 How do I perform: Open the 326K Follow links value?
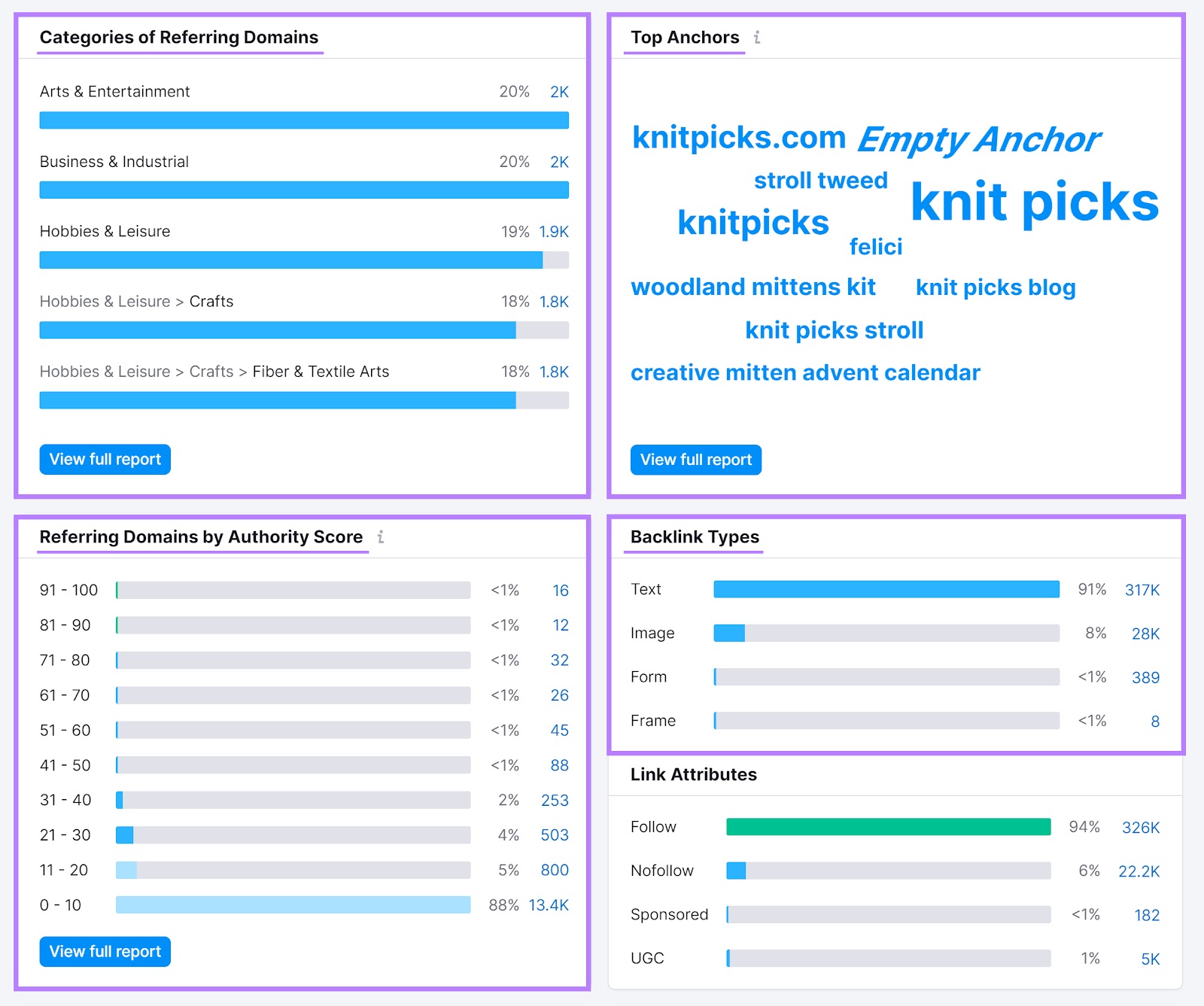1142,826
